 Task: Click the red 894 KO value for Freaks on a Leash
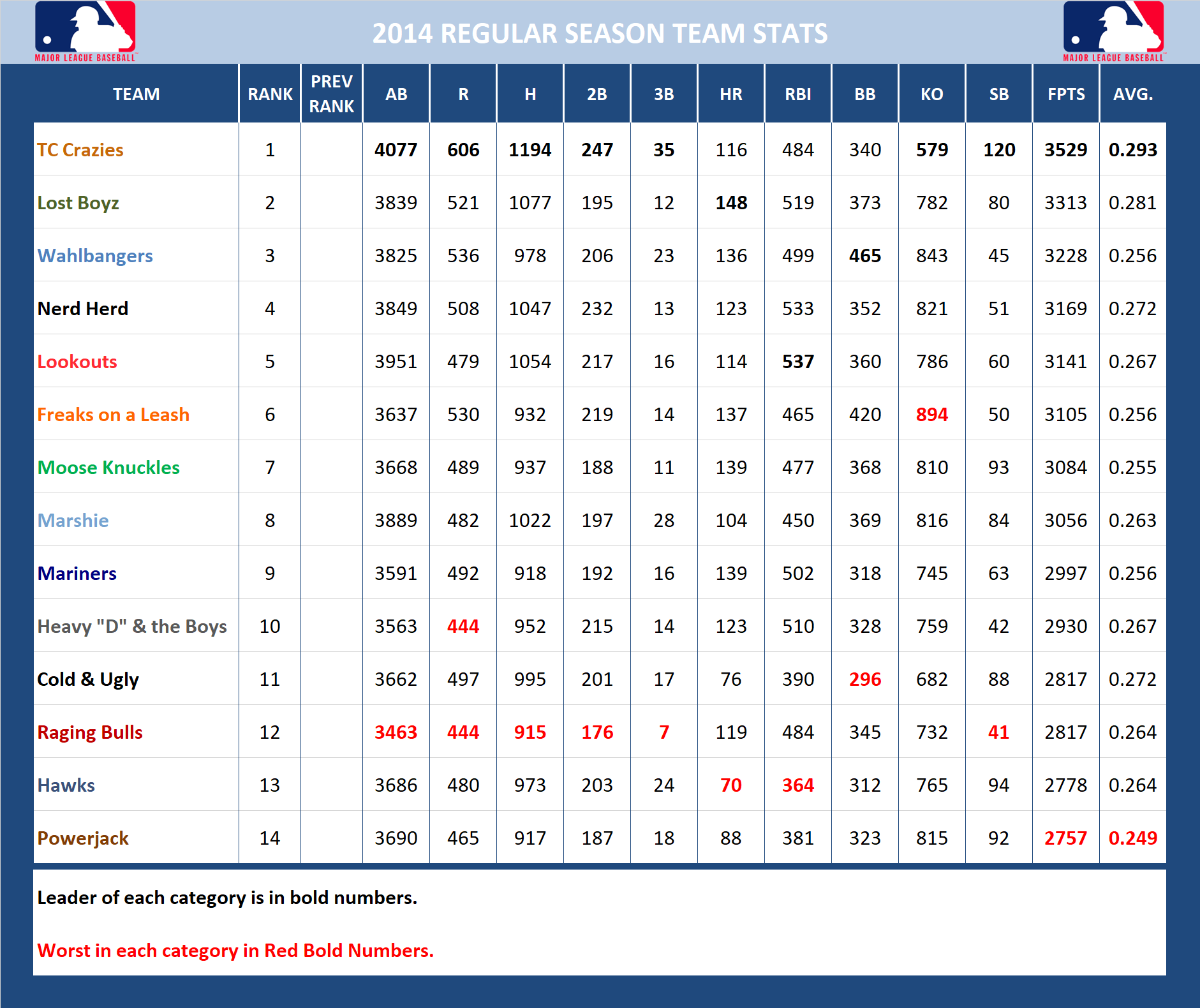pyautogui.click(x=931, y=414)
